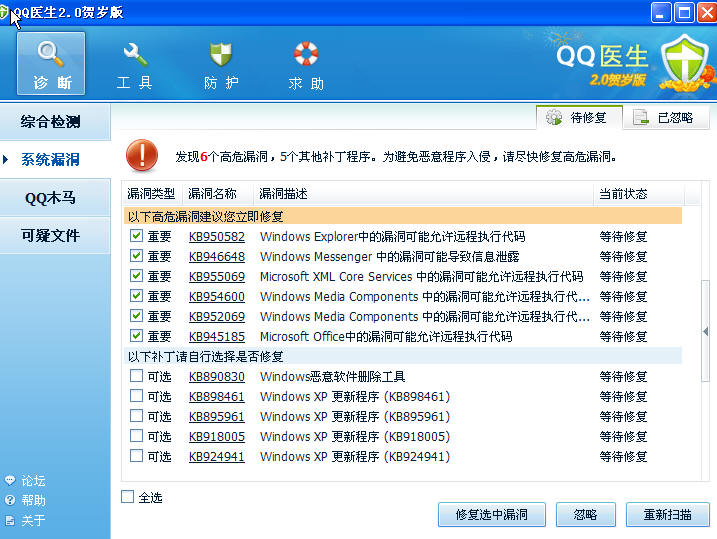Click the 关于 about document icon
The width and height of the screenshot is (717, 539).
click(x=10, y=520)
